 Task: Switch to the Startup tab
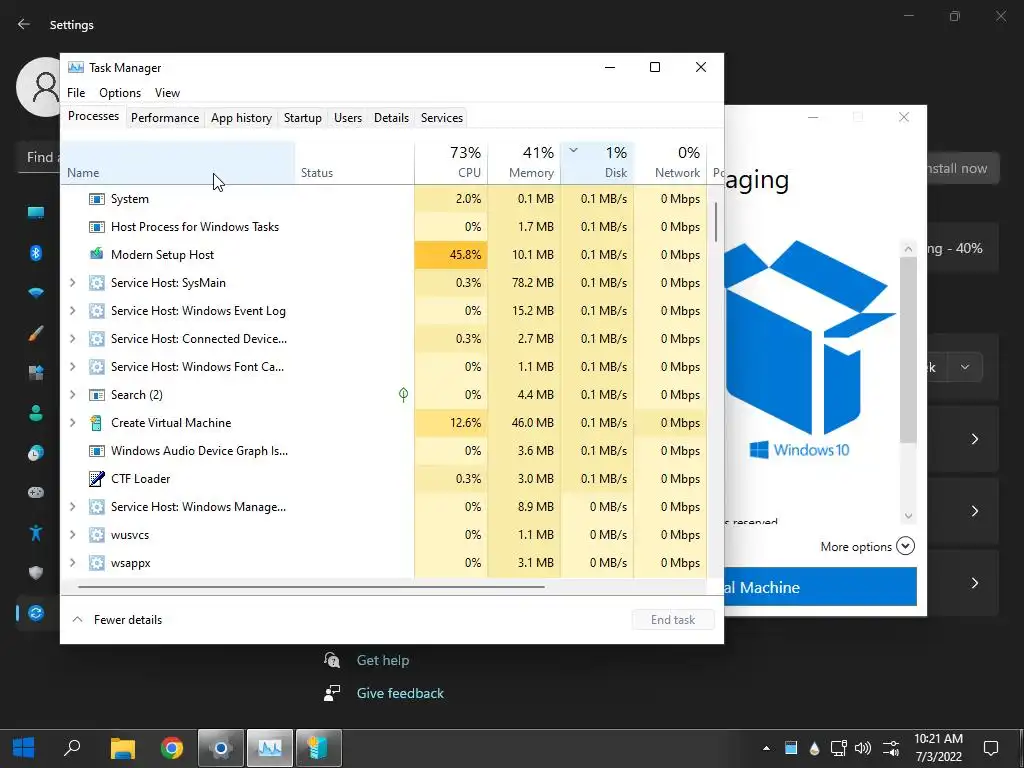(x=302, y=118)
